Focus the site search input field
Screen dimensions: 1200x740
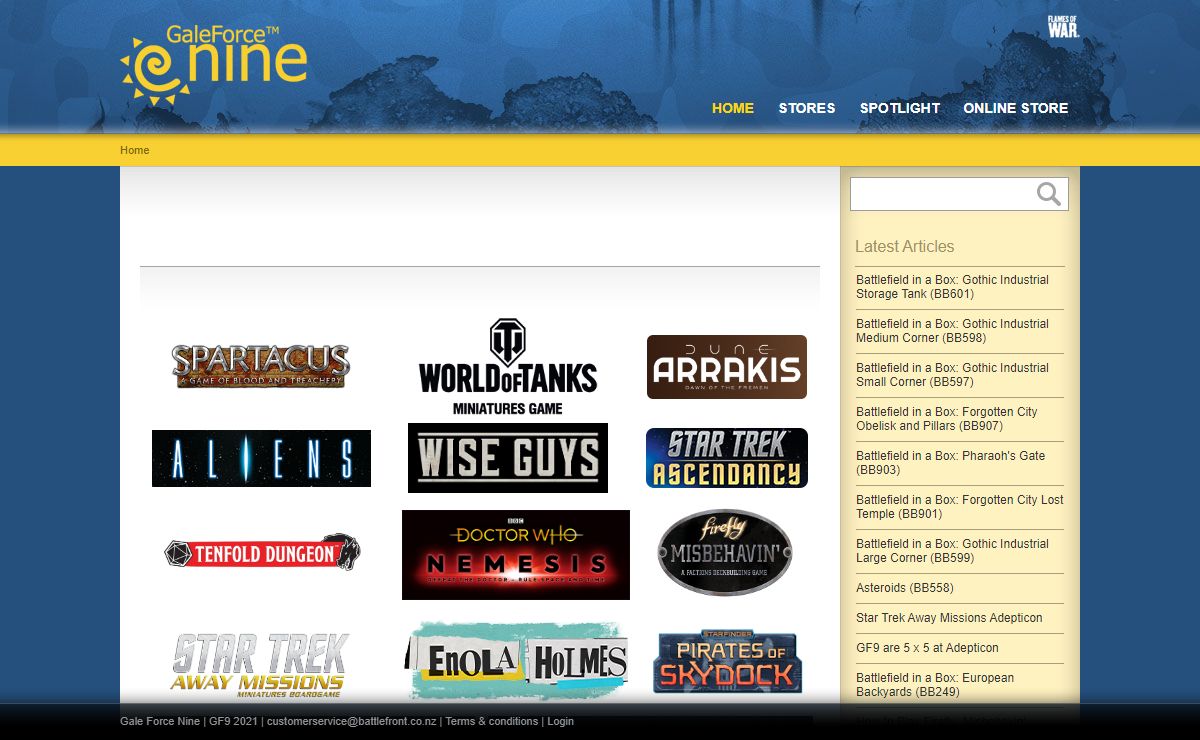click(943, 194)
